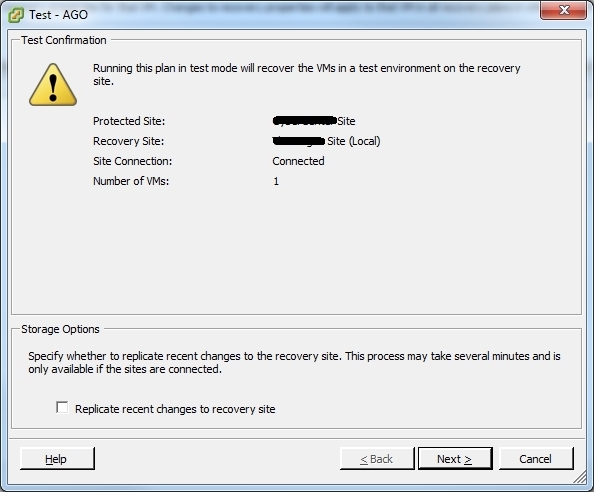This screenshot has width=594, height=492.
Task: Click the Test Confirmation group heading
Action: pos(64,40)
